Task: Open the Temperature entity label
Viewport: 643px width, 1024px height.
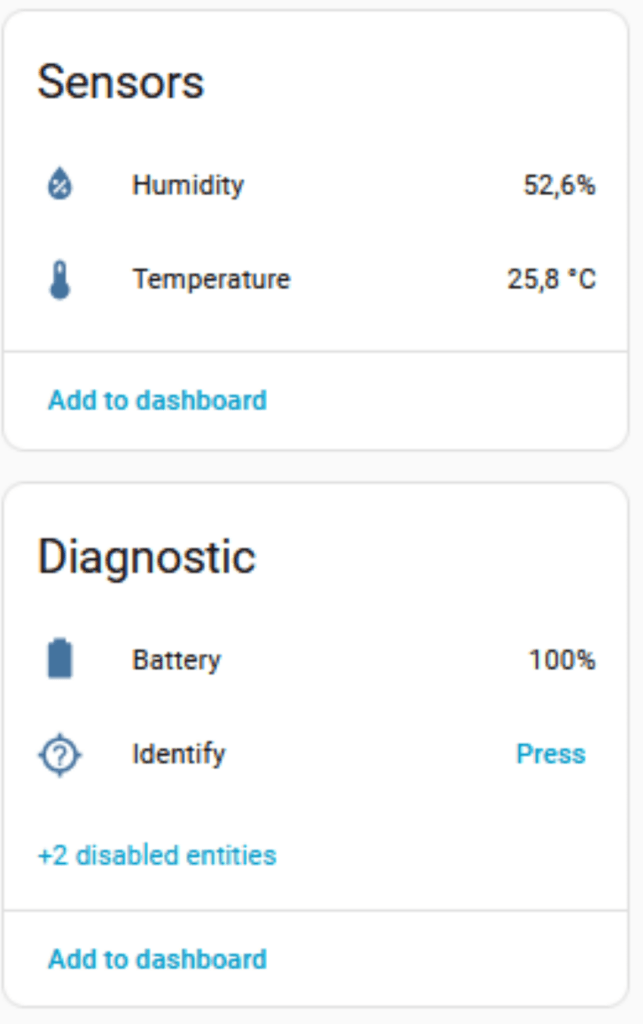Action: [211, 279]
